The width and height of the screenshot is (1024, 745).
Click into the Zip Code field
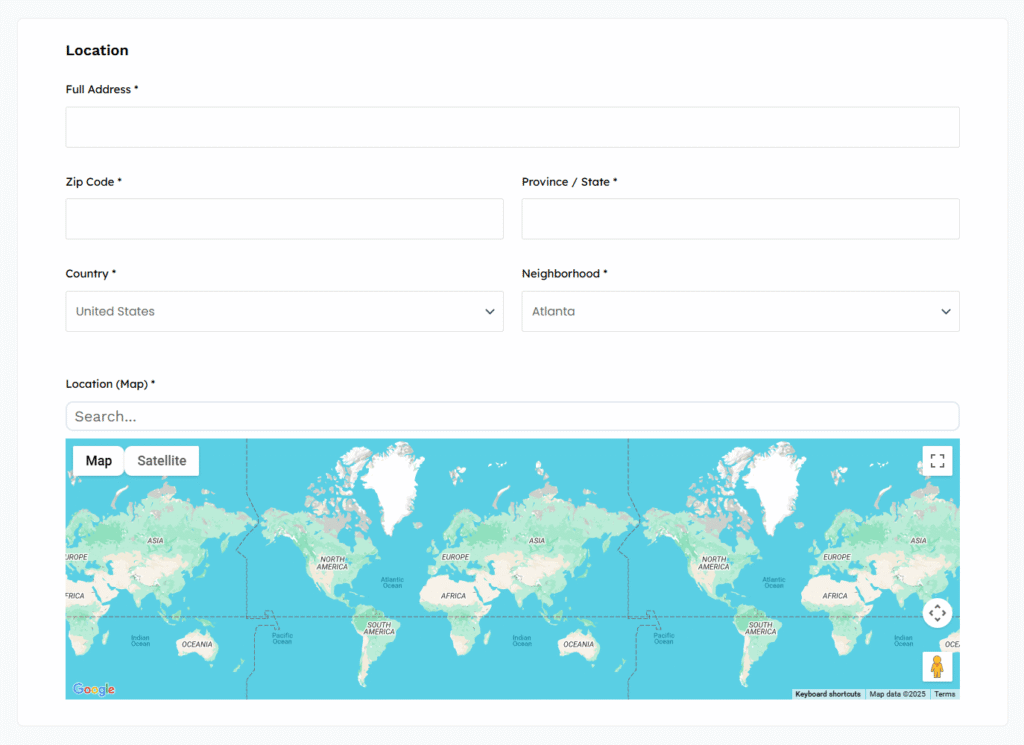click(x=284, y=219)
